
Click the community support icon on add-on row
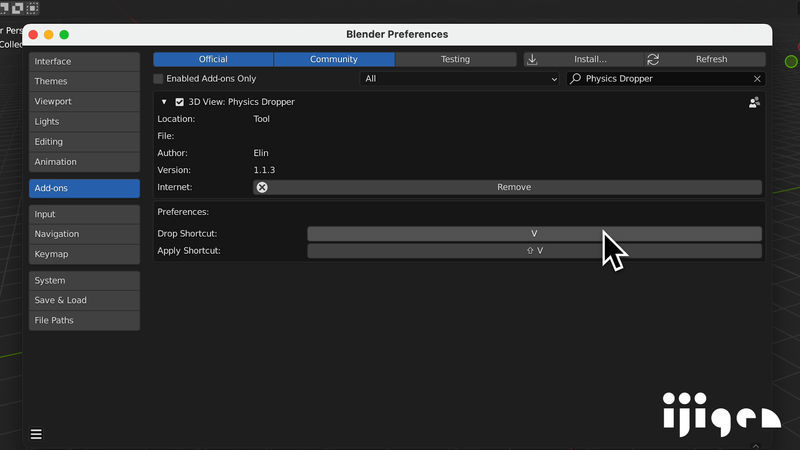coord(754,103)
